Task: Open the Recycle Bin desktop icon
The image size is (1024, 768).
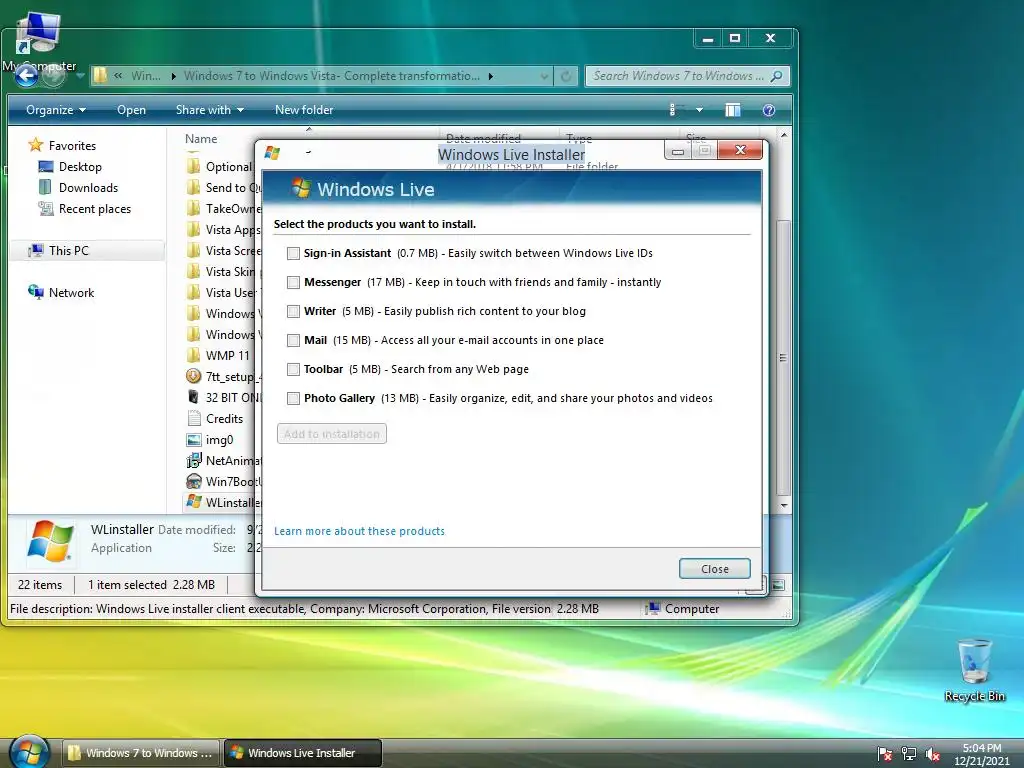Action: tap(974, 670)
